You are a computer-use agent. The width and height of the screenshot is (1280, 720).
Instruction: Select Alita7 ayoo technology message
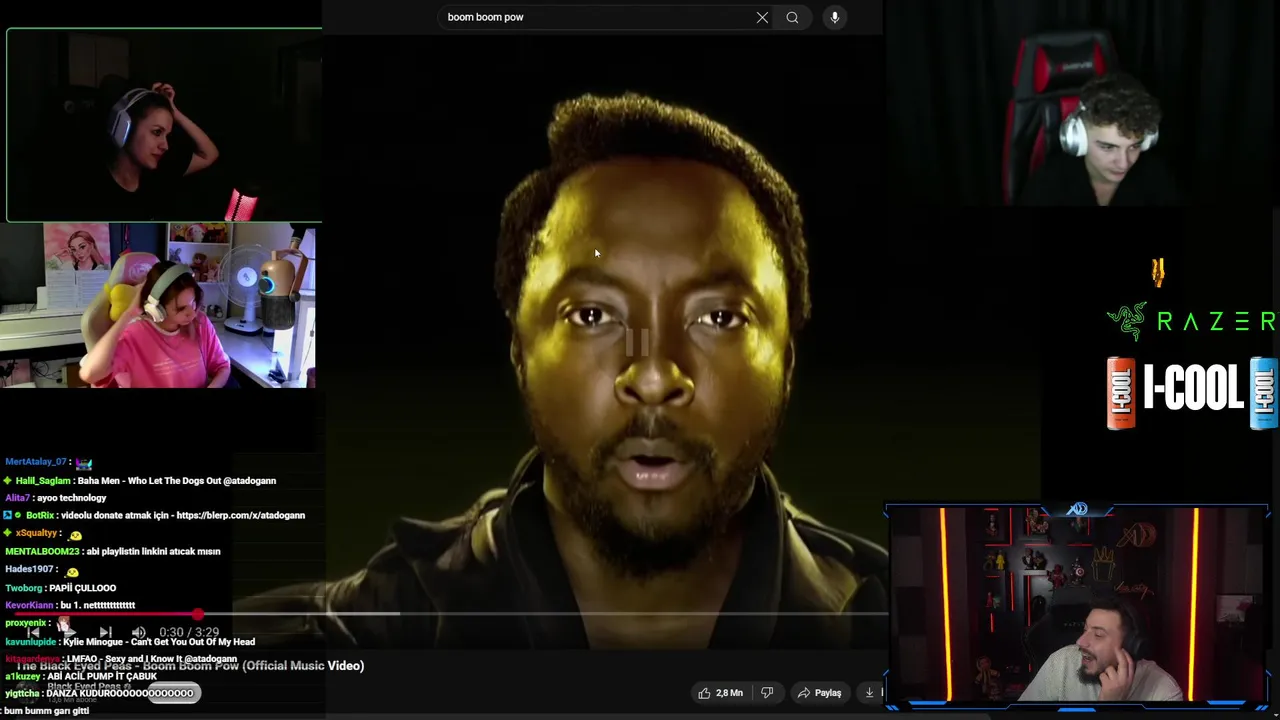coord(56,498)
